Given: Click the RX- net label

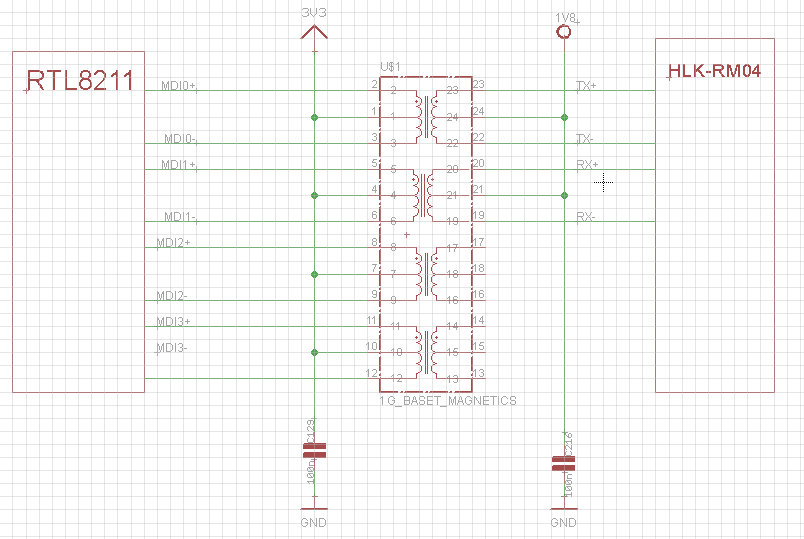Looking at the screenshot, I should [586, 217].
